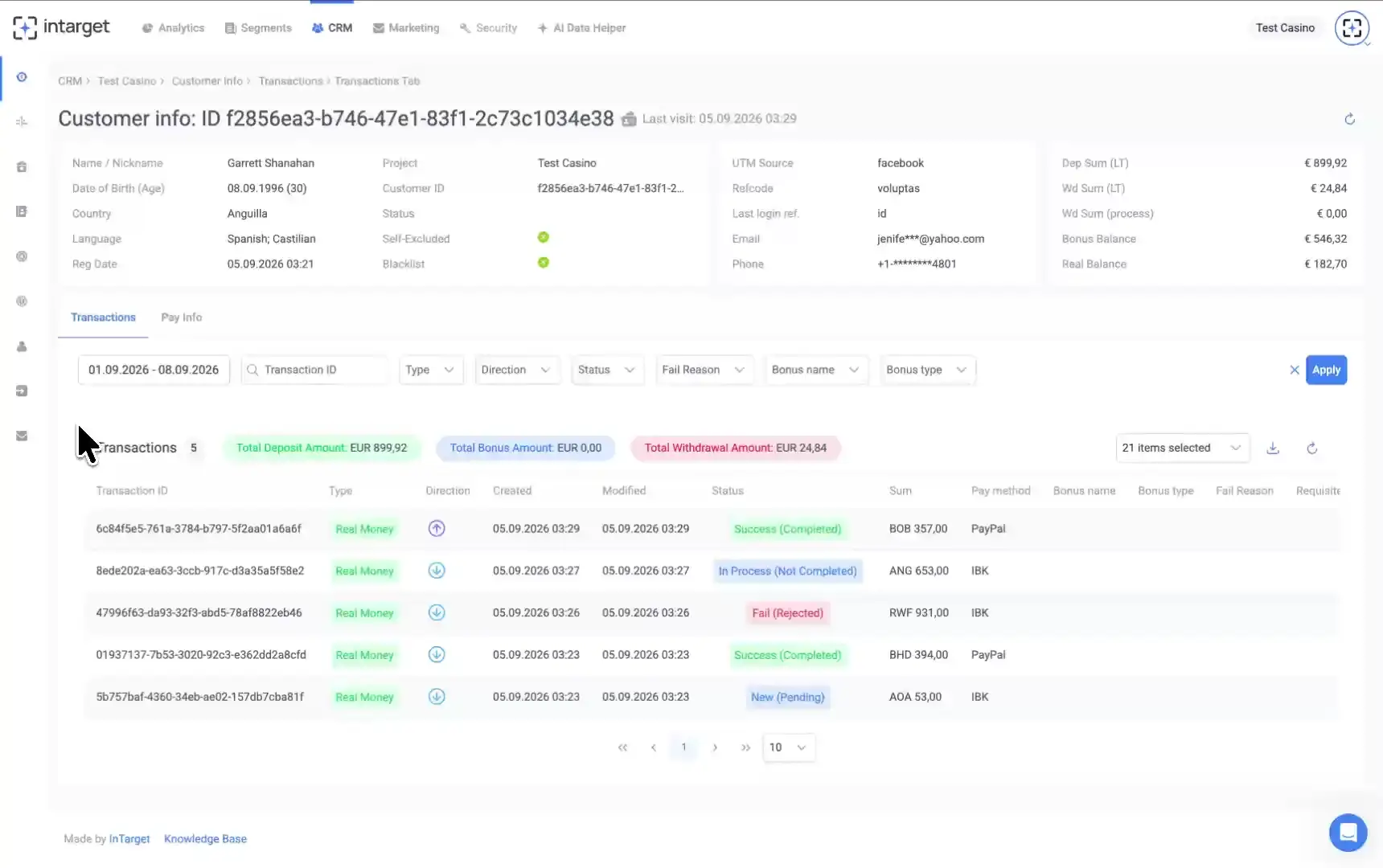Switch to the Pay Info tab
This screenshot has width=1383, height=868.
point(182,317)
